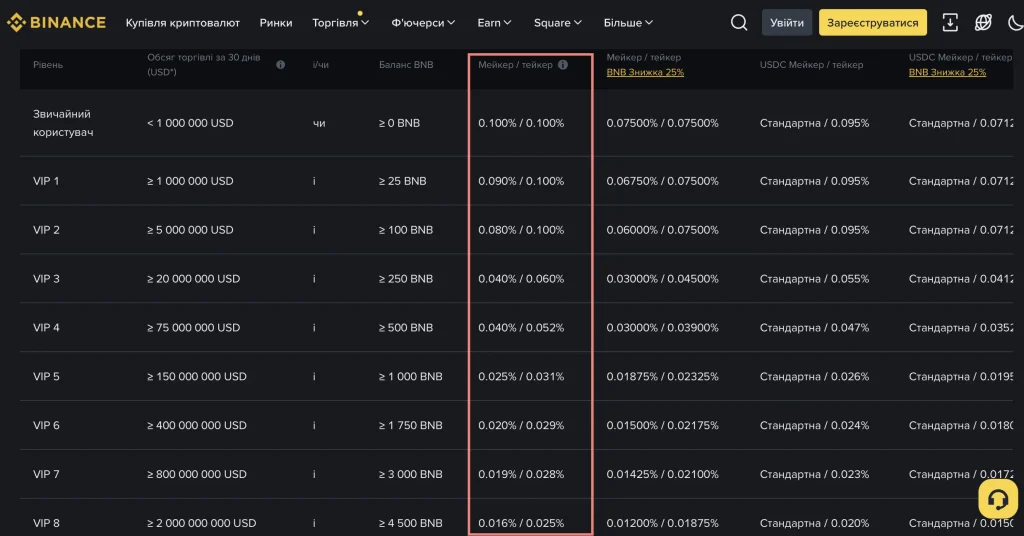Click the '0.025% / 0.031%' fee cell
Viewport: 1024px width, 536px height.
click(x=521, y=377)
